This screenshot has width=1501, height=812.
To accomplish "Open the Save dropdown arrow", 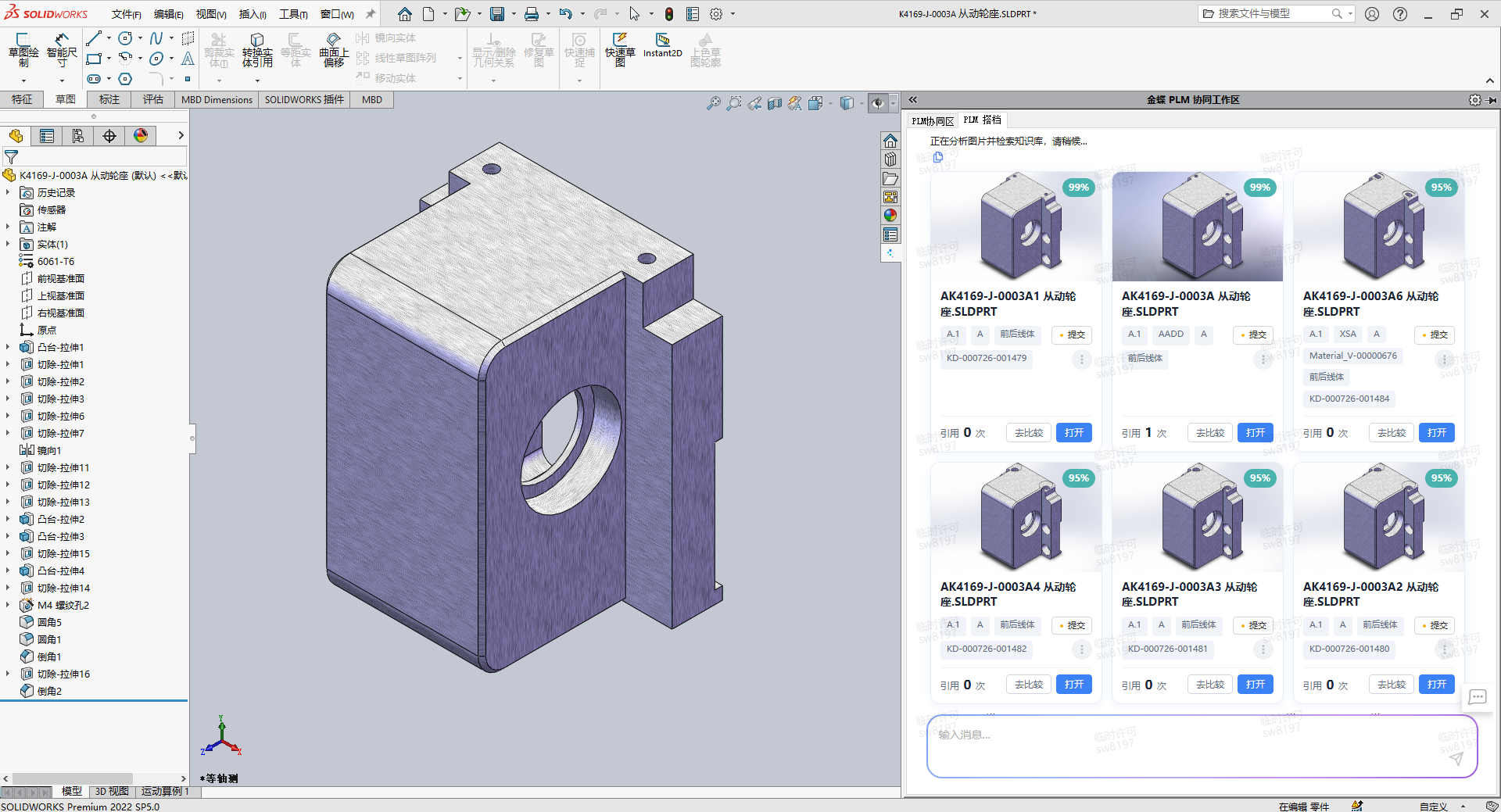I will click(514, 14).
